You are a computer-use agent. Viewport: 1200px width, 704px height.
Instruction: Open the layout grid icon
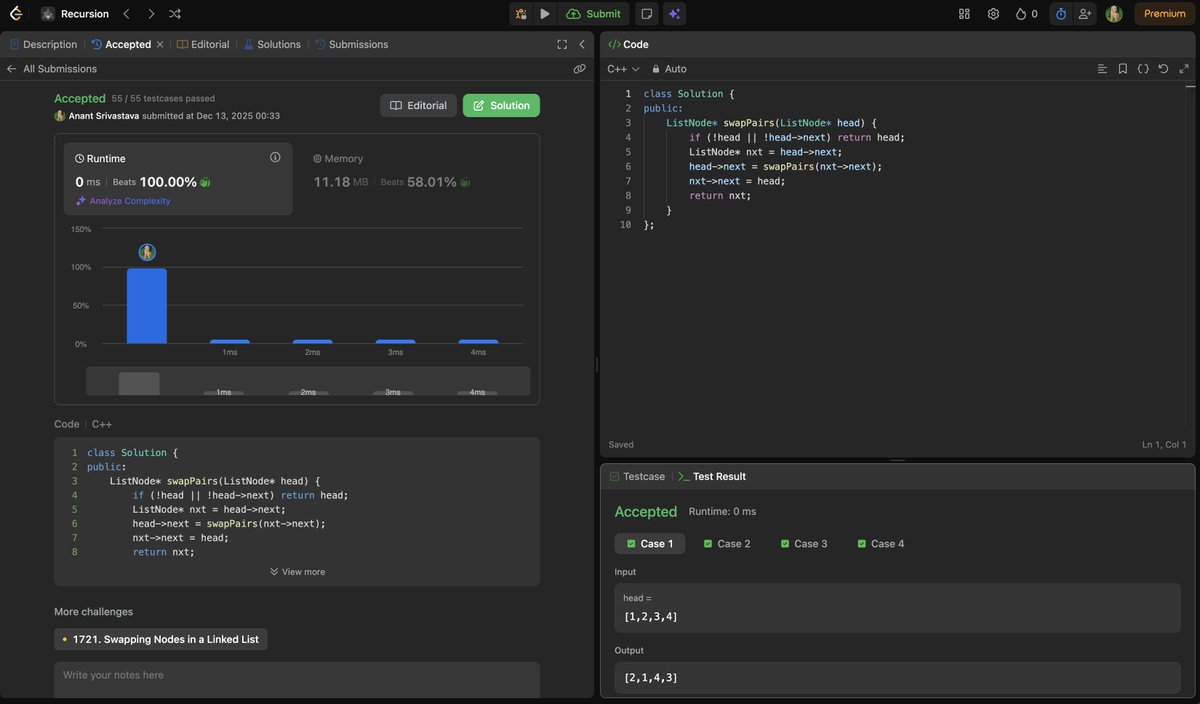pos(964,14)
